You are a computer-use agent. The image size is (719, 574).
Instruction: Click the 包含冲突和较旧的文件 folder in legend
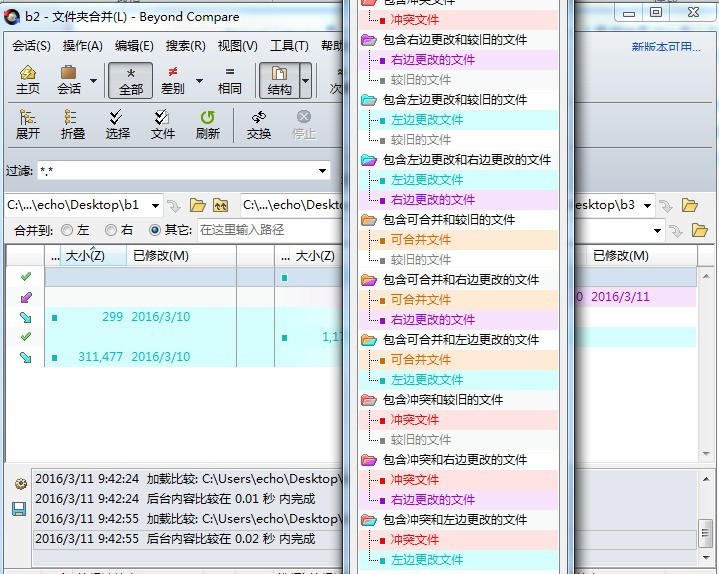tap(432, 400)
